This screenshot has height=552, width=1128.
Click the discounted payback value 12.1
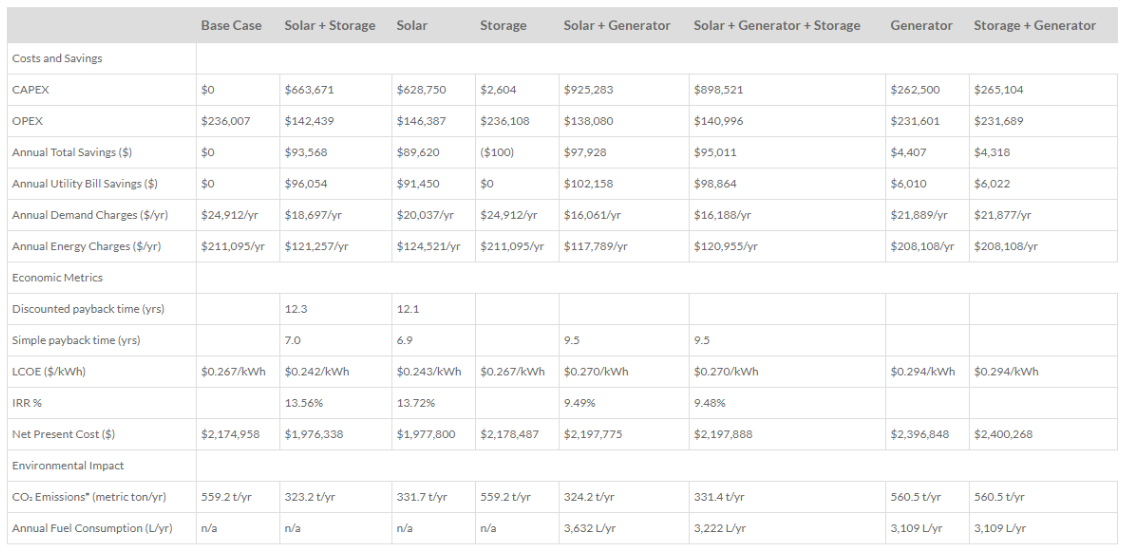(406, 309)
